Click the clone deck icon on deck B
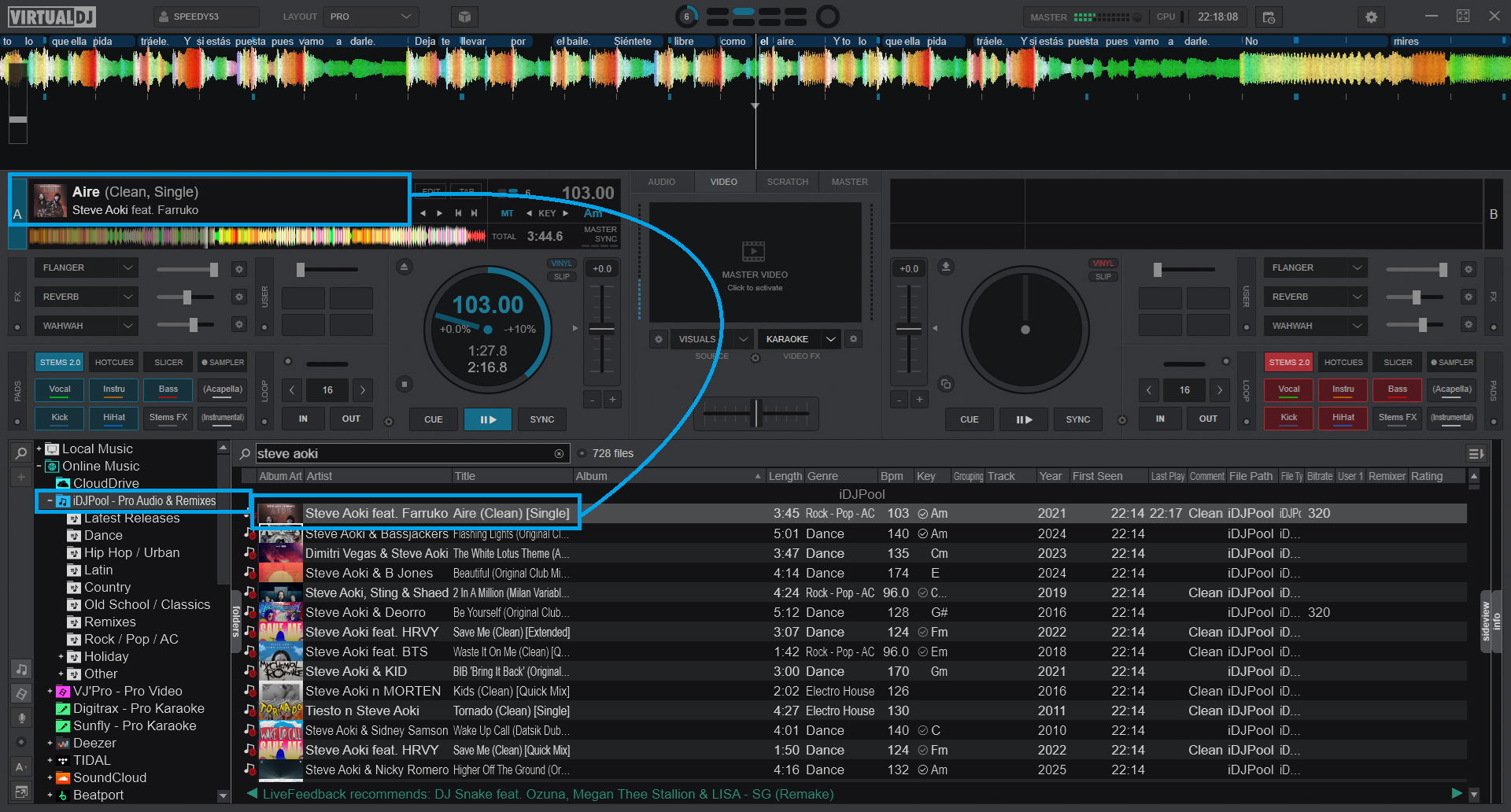The width and height of the screenshot is (1511, 812). pos(946,384)
